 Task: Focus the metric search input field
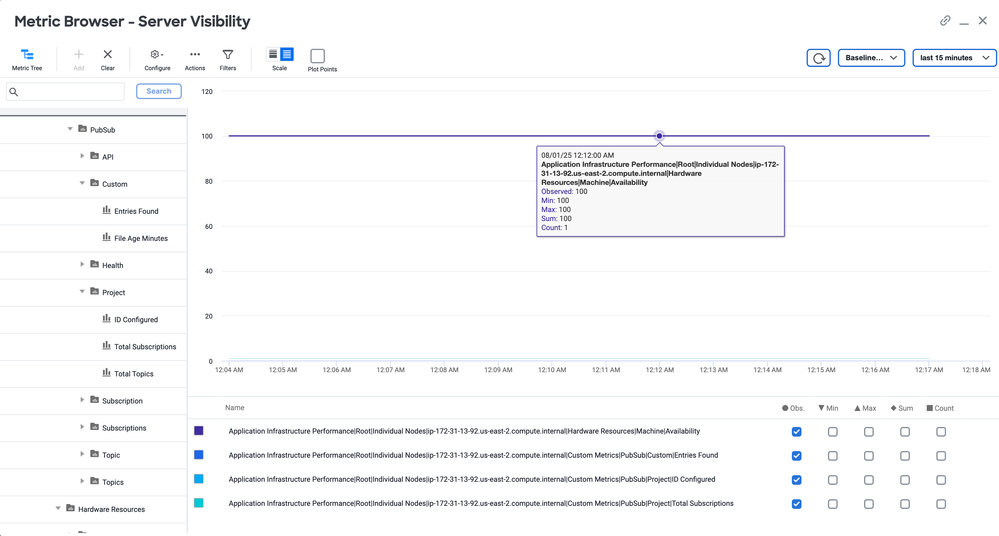click(66, 92)
